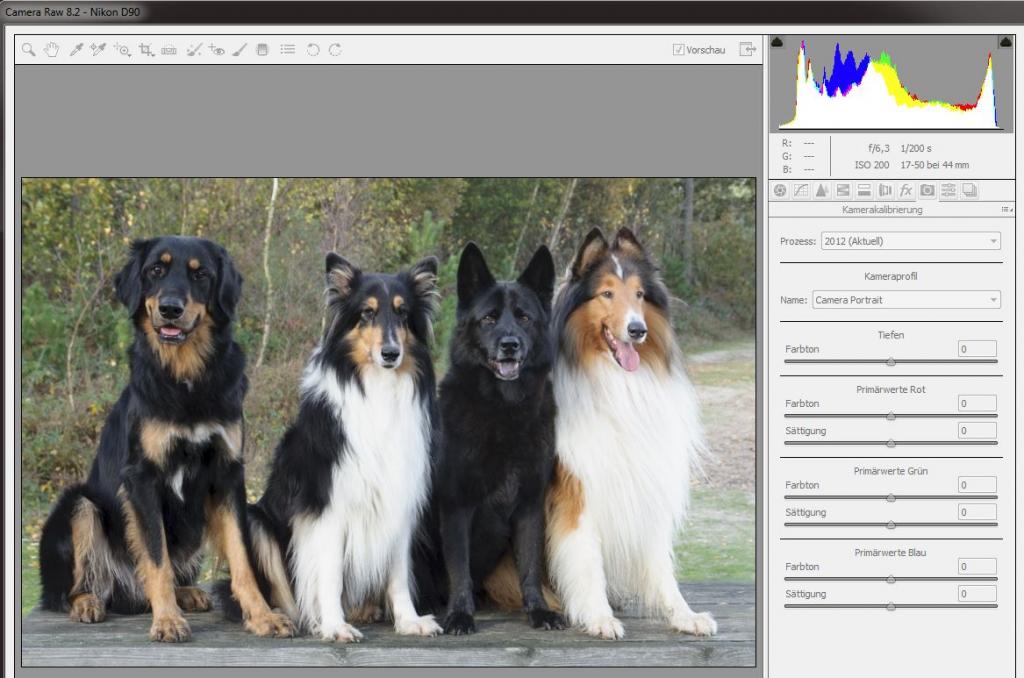Click the Tiefen Farbton slider

(891, 361)
